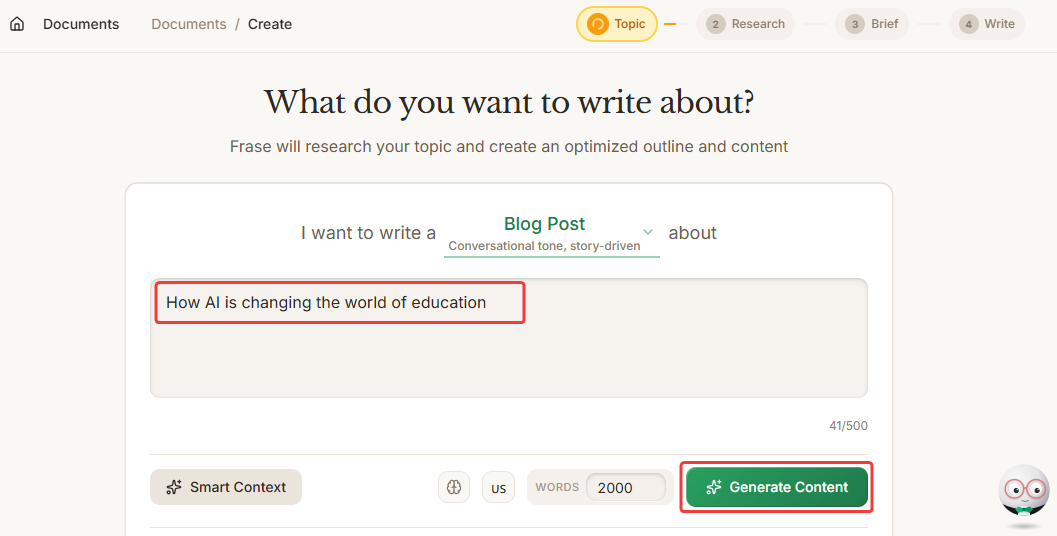The width and height of the screenshot is (1057, 536).
Task: Go to the Research step
Action: pos(745,24)
